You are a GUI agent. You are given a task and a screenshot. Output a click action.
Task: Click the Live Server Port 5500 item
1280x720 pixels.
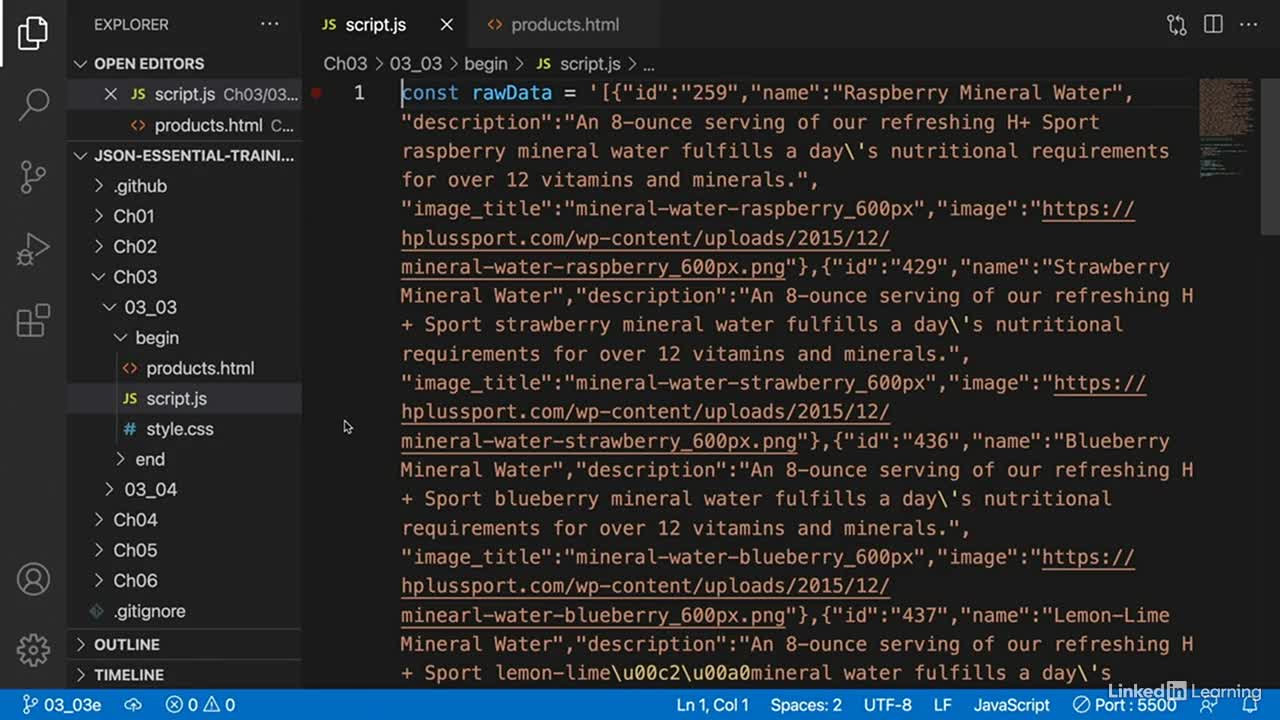tap(1123, 705)
